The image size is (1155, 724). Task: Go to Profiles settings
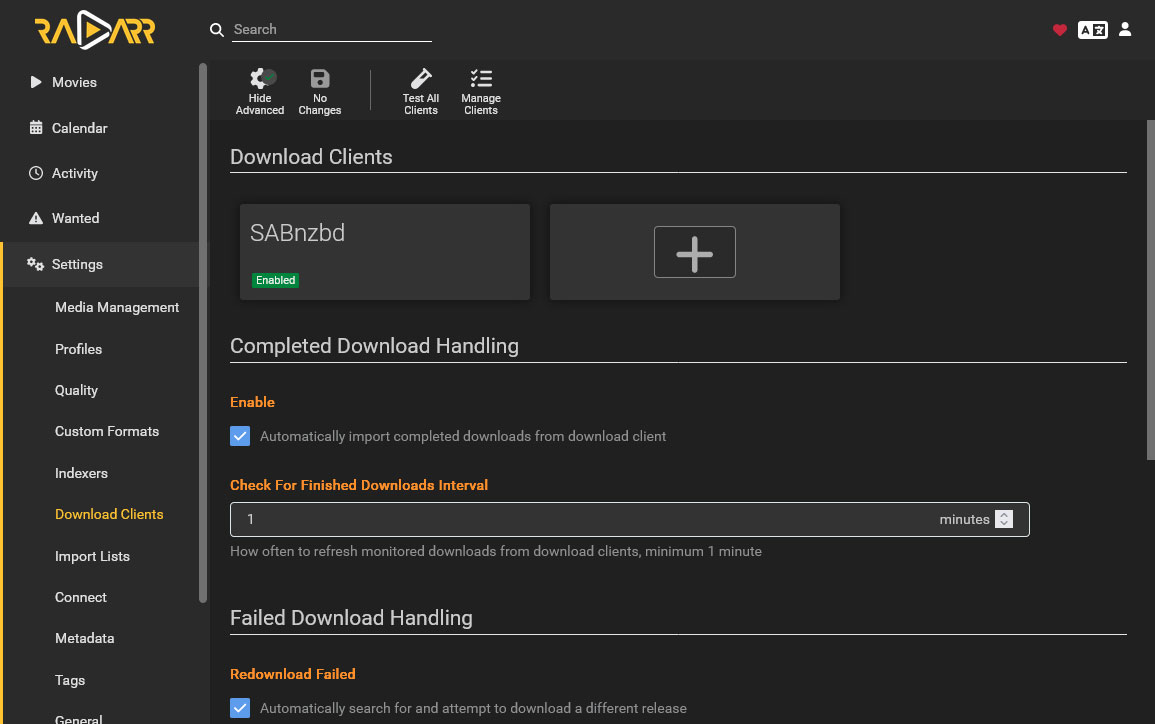78,349
